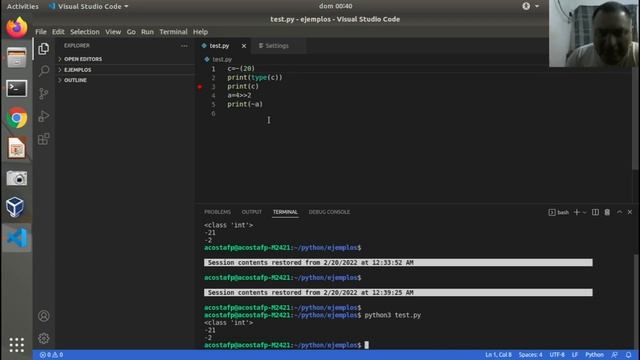Screen dimensions: 640x360
Task: Kill the terminal with trash icon
Action: pyautogui.click(x=607, y=212)
